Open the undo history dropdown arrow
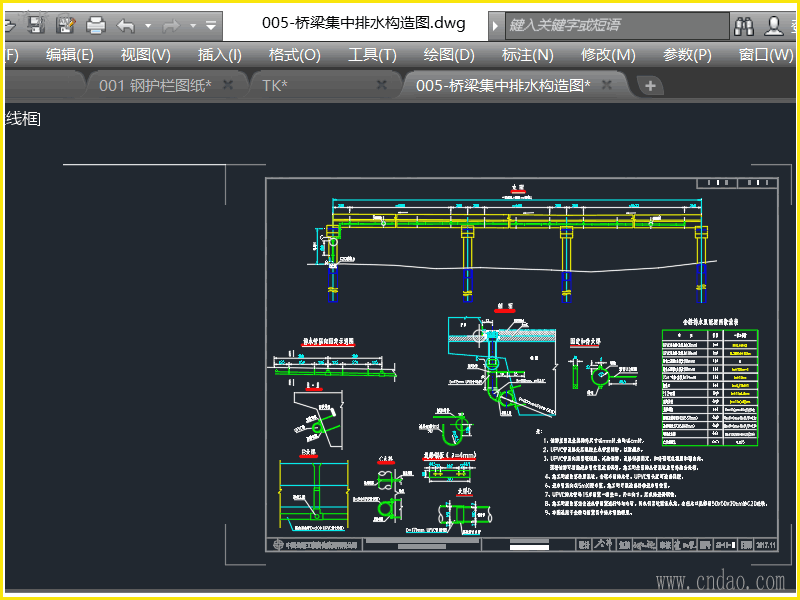 coord(148,25)
